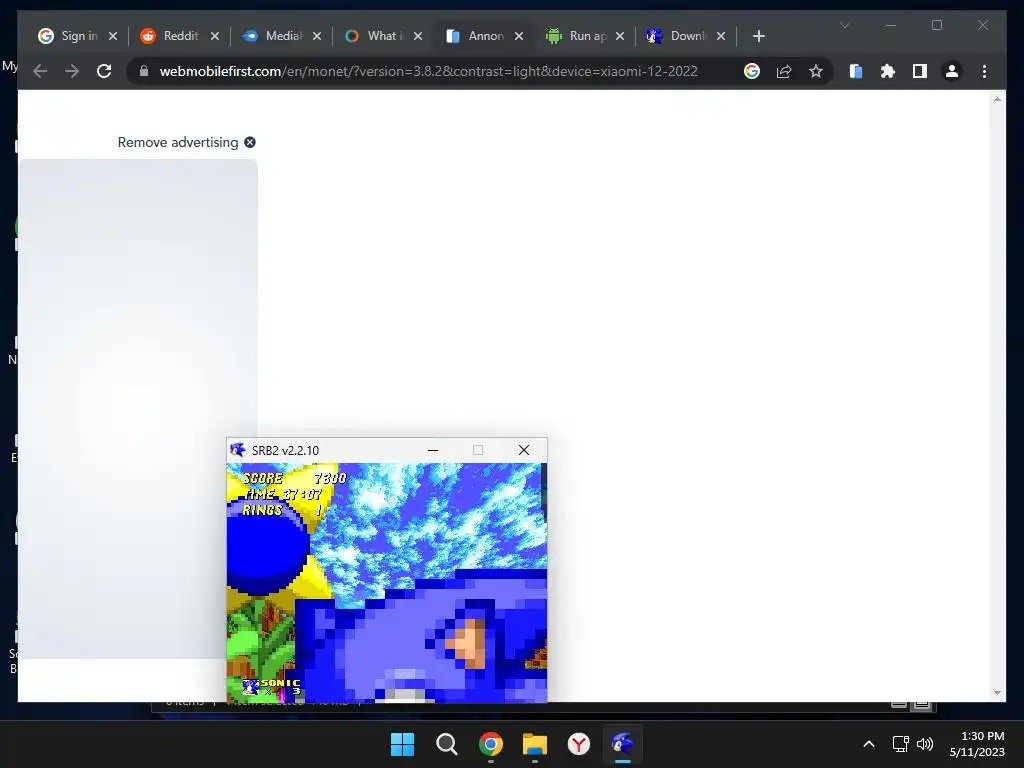1024x768 pixels.
Task: Open the Run apps Android tab
Action: coord(577,36)
